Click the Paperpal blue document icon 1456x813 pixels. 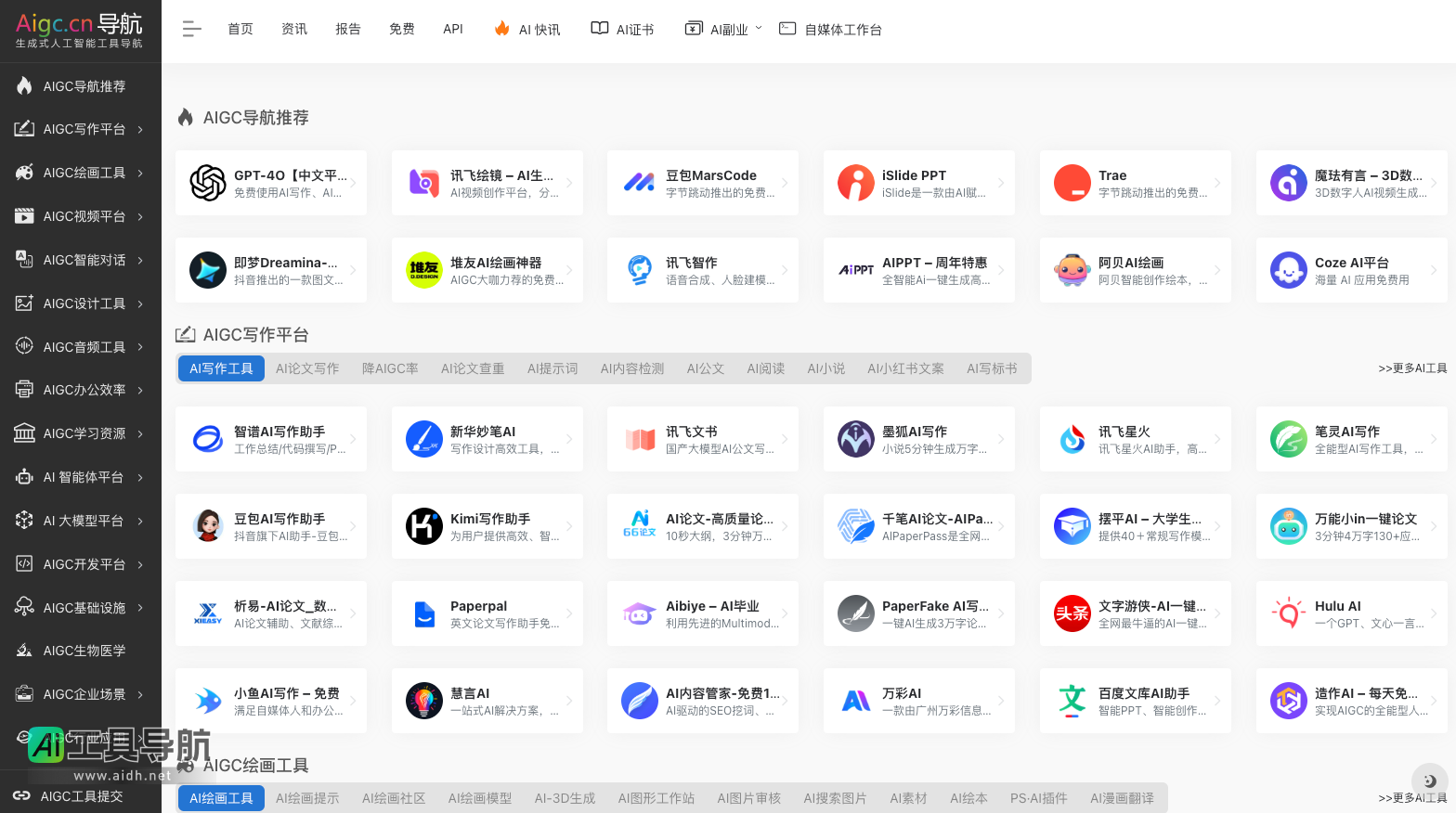coord(424,613)
